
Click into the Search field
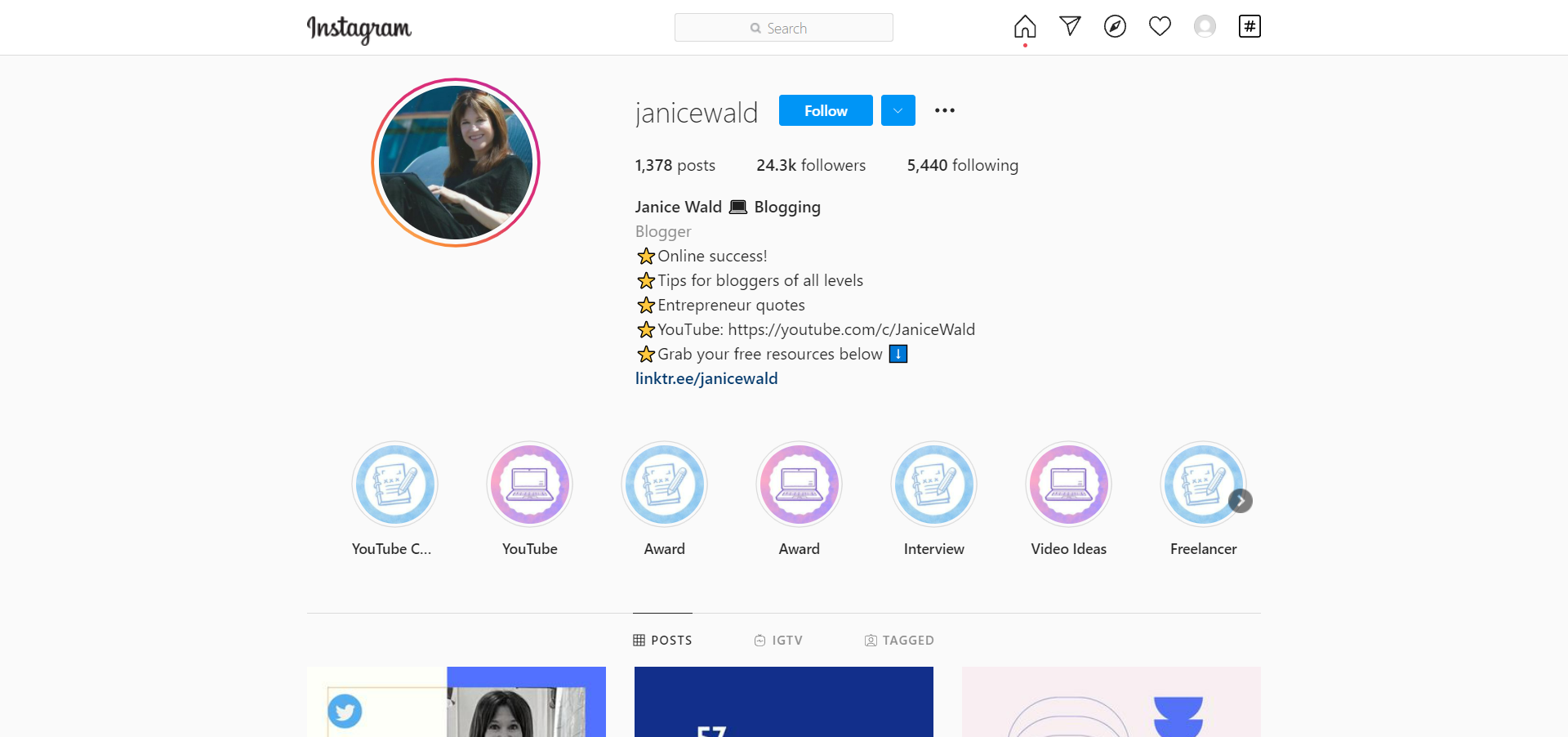click(x=783, y=28)
